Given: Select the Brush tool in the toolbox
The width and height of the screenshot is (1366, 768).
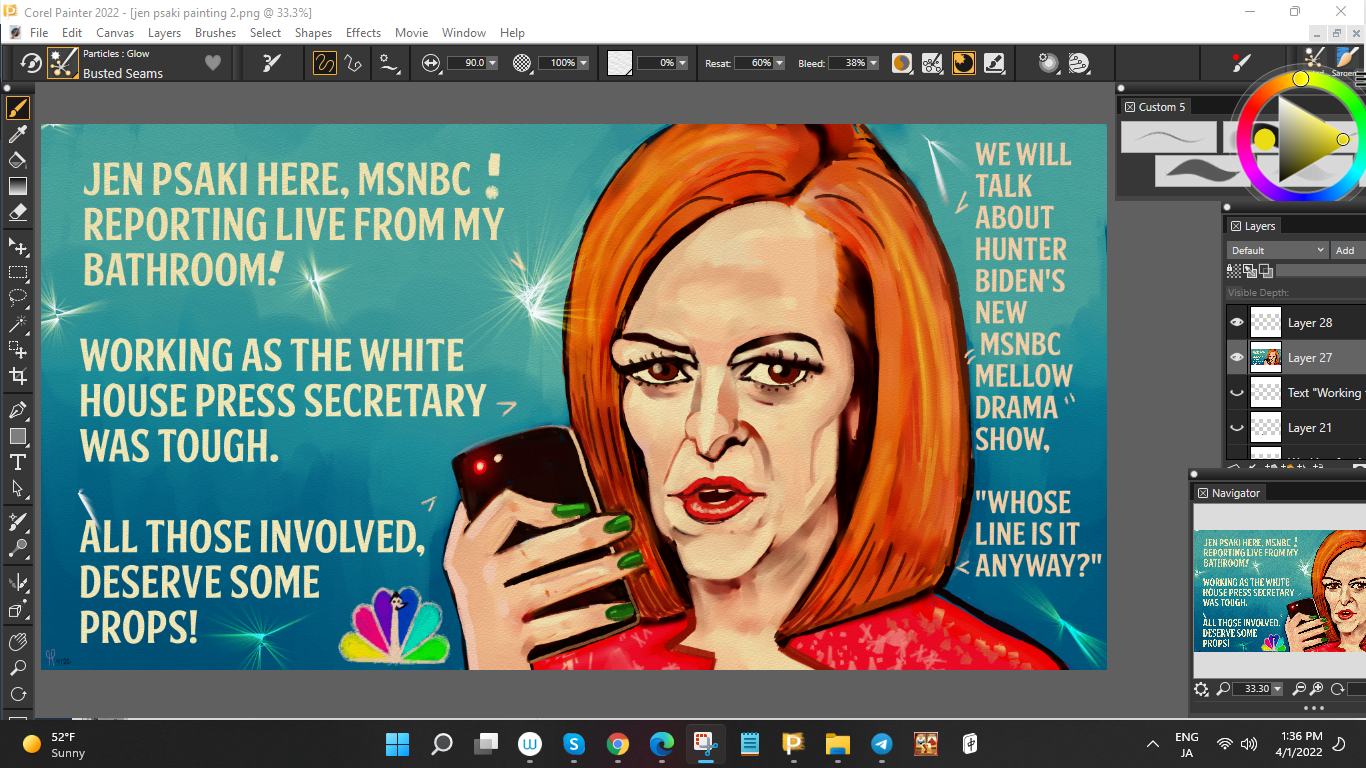Looking at the screenshot, I should (18, 108).
